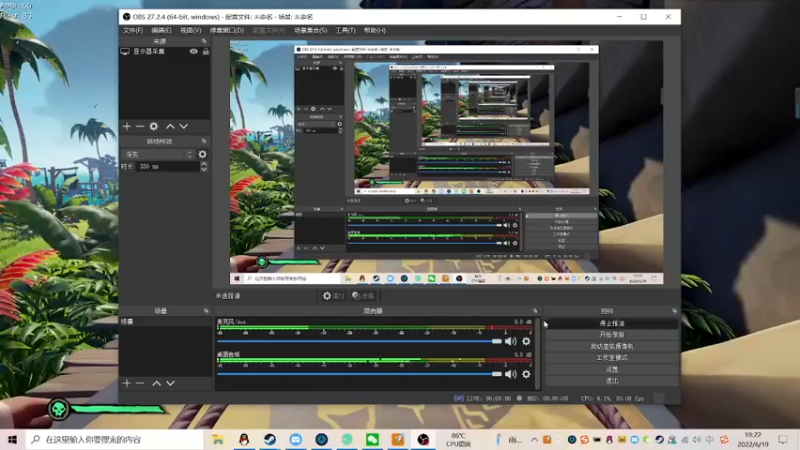Pop out the 来源 Sources dock
800x450 pixels.
pyautogui.click(x=204, y=41)
